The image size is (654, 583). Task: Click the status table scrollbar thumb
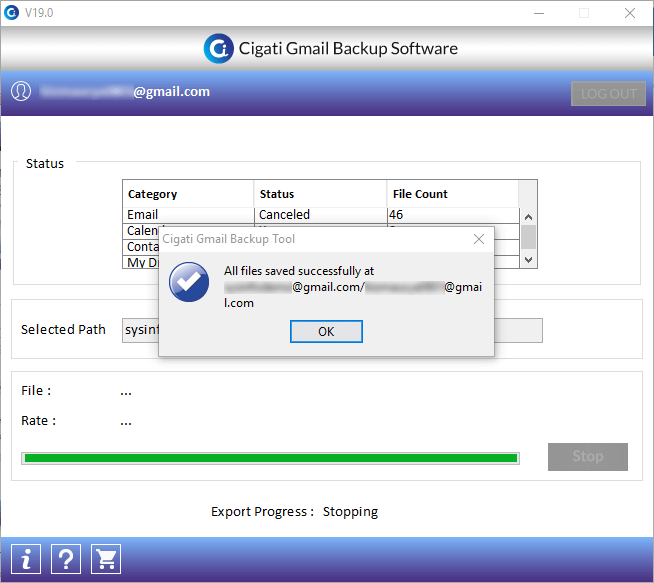pos(528,237)
